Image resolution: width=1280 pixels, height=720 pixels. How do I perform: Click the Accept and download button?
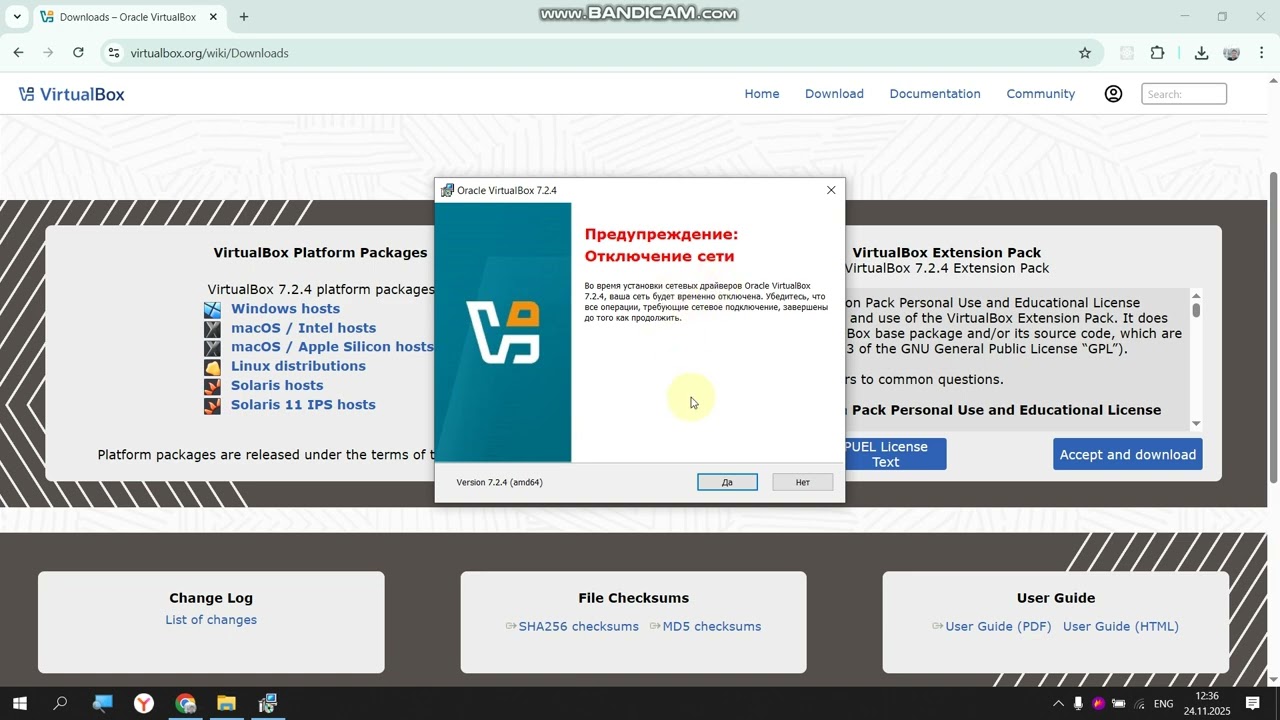pos(1128,454)
